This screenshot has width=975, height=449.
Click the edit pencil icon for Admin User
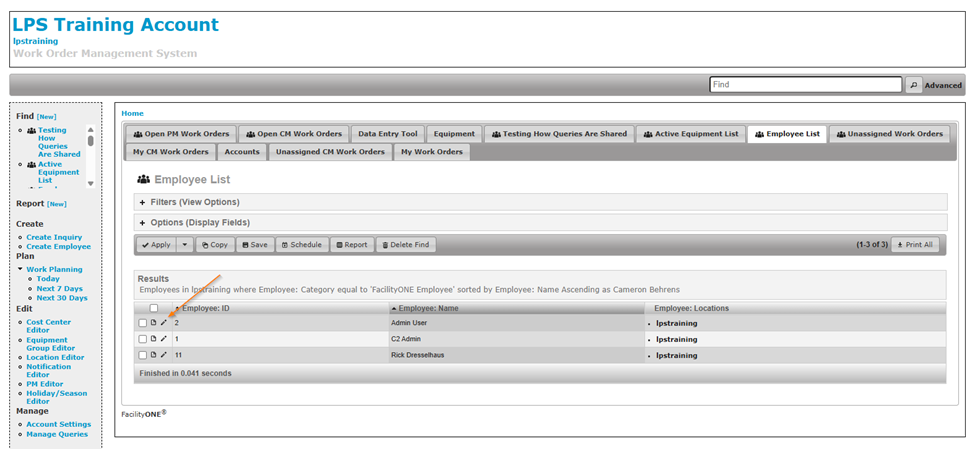tap(164, 323)
